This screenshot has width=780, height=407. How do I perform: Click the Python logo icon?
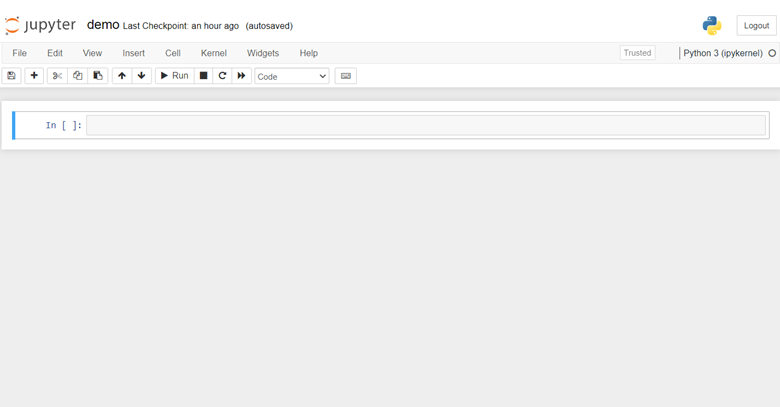pyautogui.click(x=712, y=25)
